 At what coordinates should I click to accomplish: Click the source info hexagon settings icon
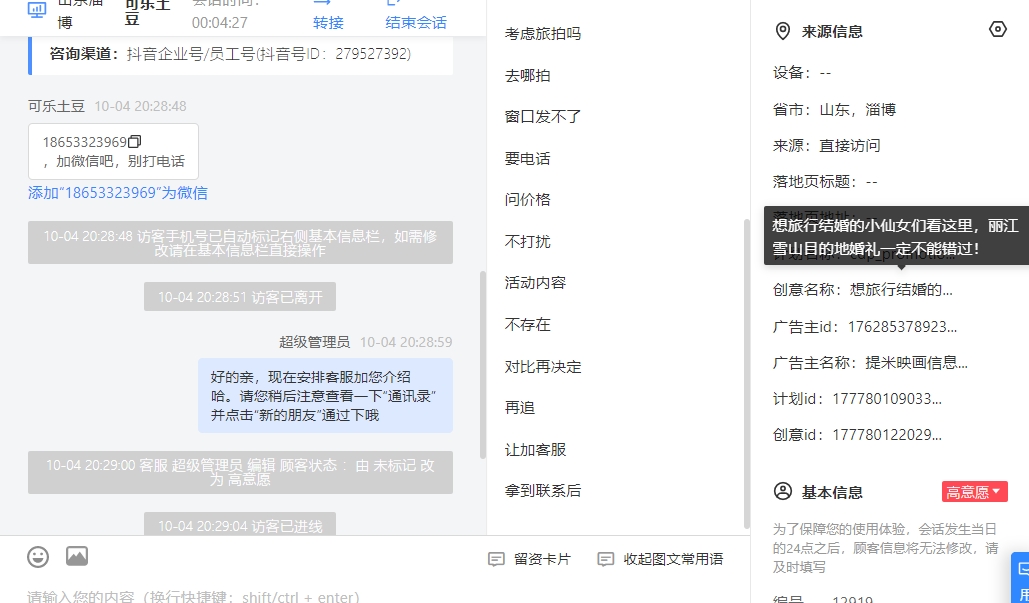coord(998,30)
